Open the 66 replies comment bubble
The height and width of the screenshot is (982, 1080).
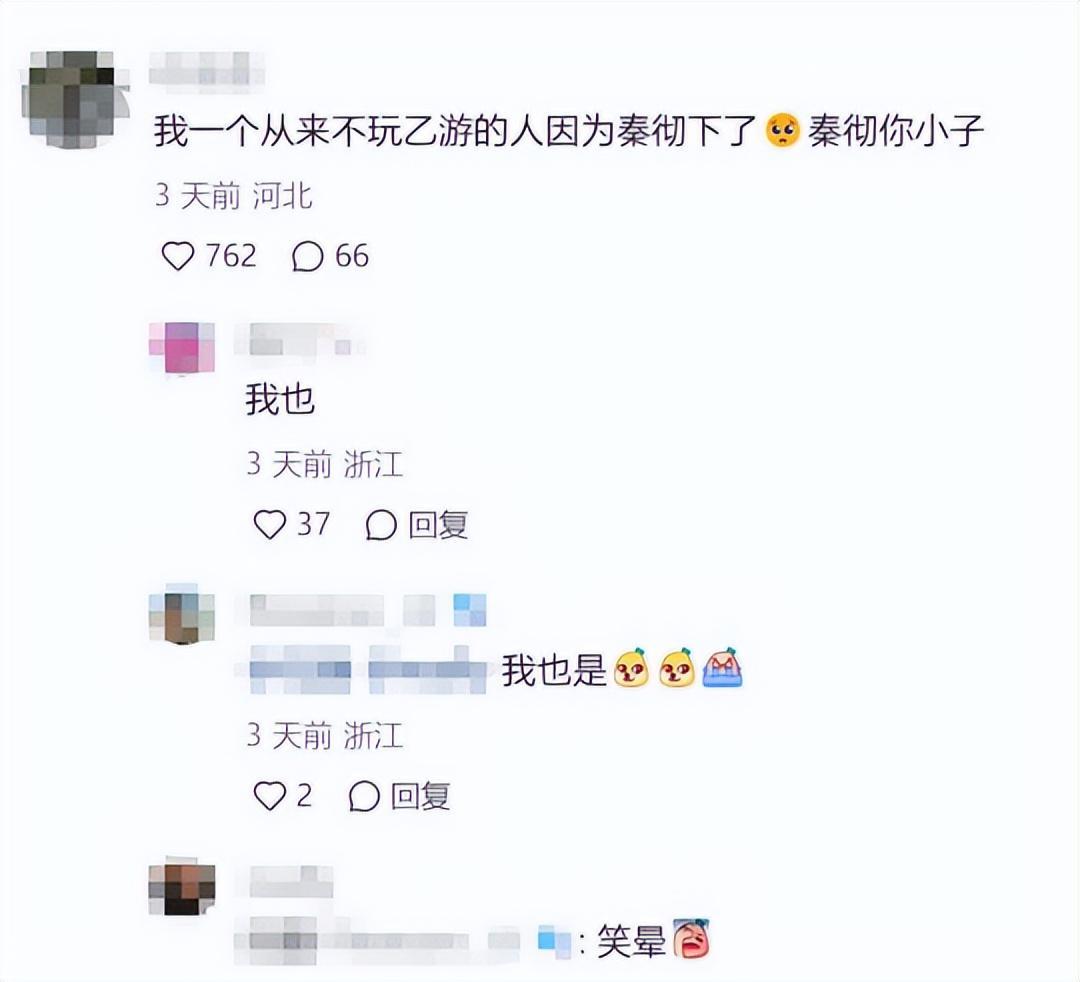(307, 257)
